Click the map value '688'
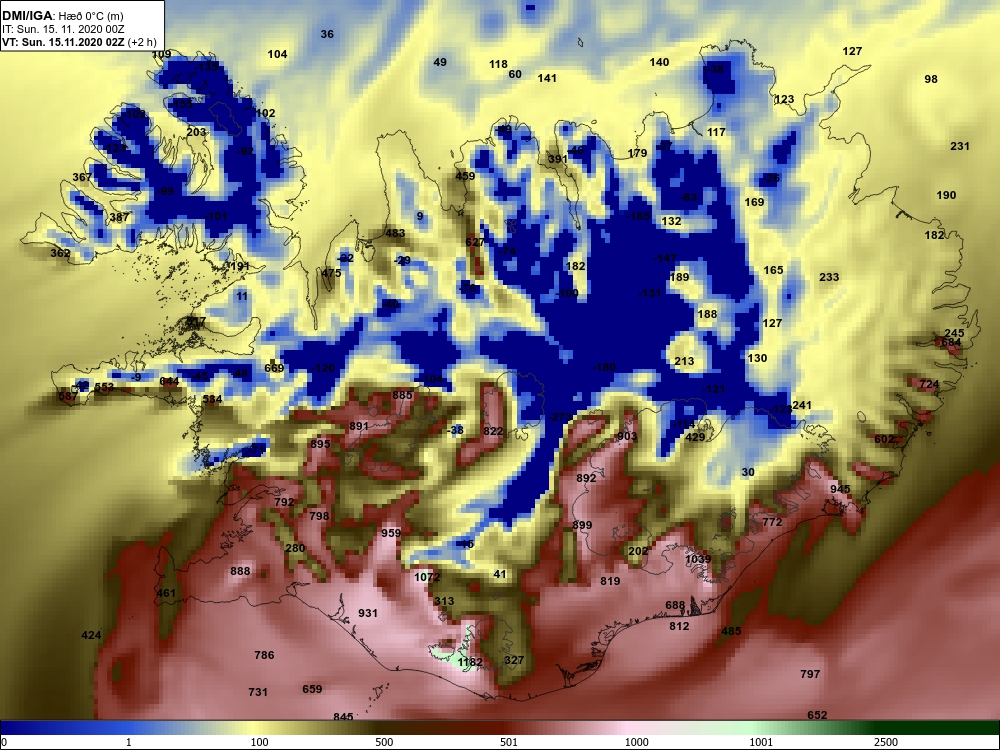This screenshot has height=750, width=1000. pos(675,605)
